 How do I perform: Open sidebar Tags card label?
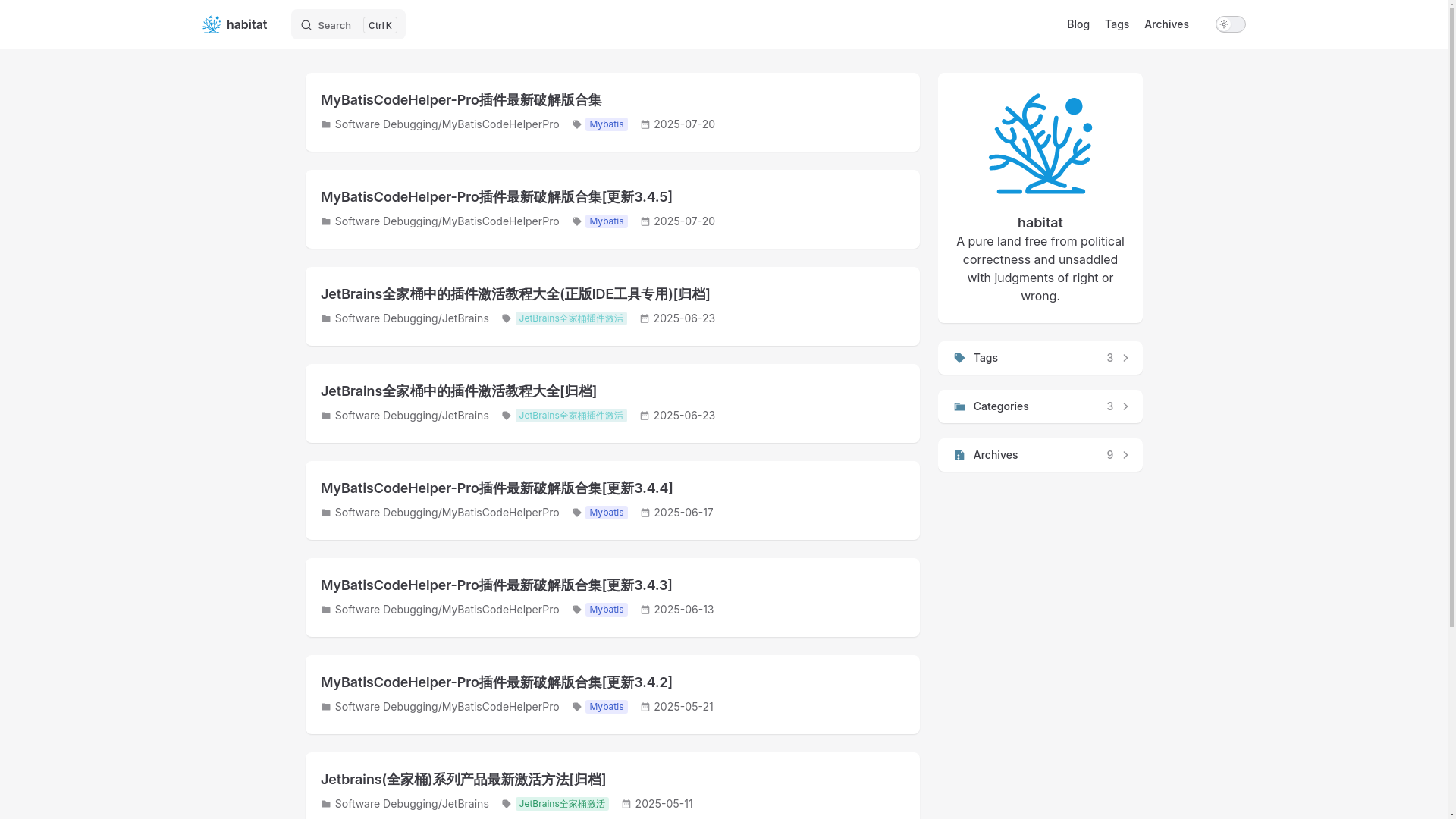[985, 358]
